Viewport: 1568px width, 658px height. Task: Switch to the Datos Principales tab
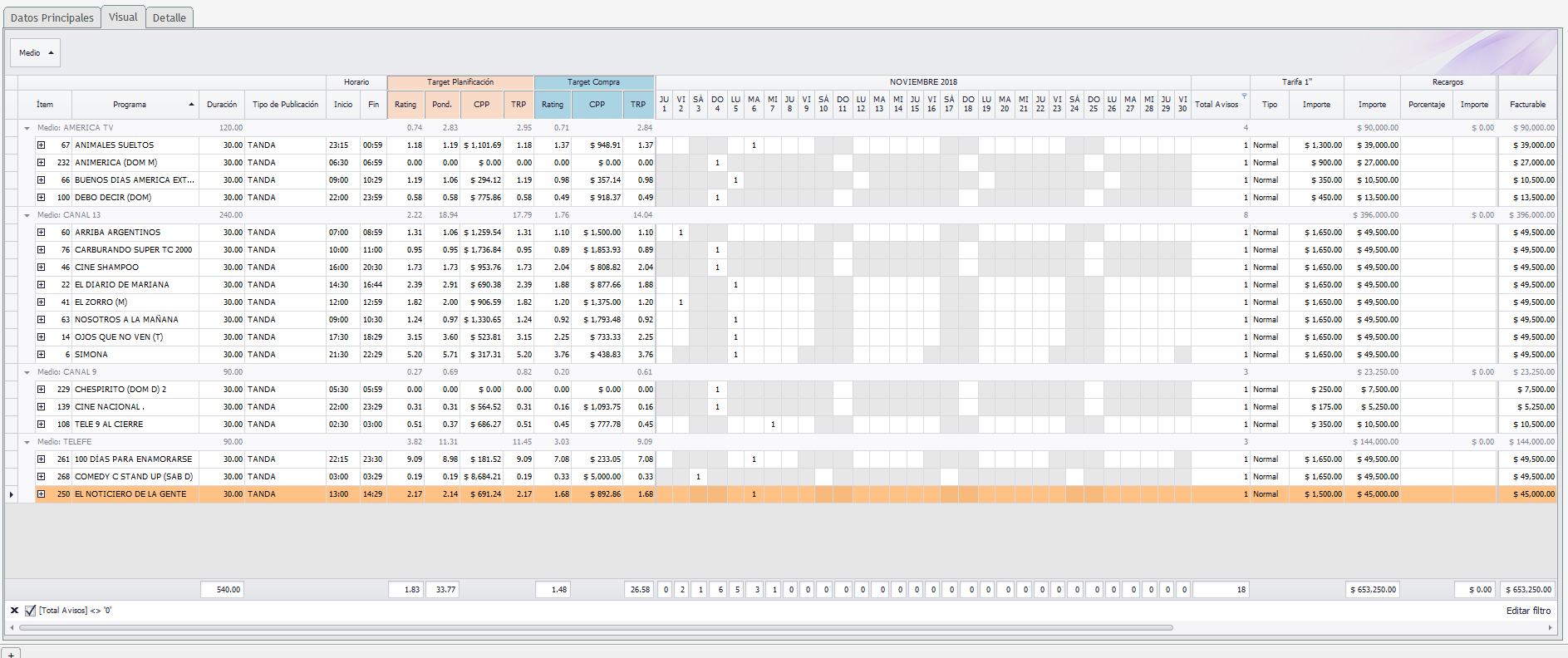tap(52, 17)
